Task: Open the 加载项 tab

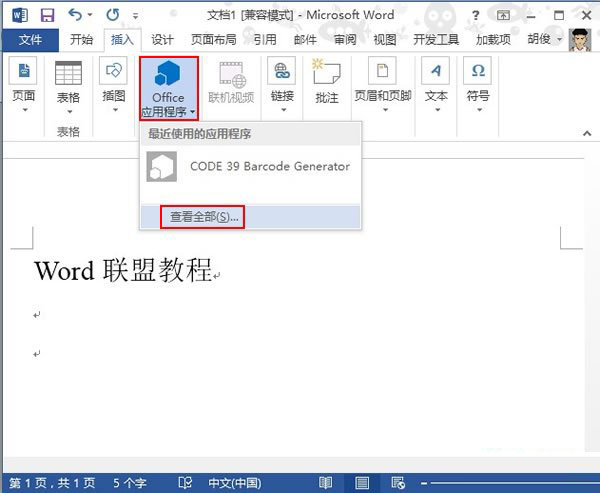Action: point(493,39)
